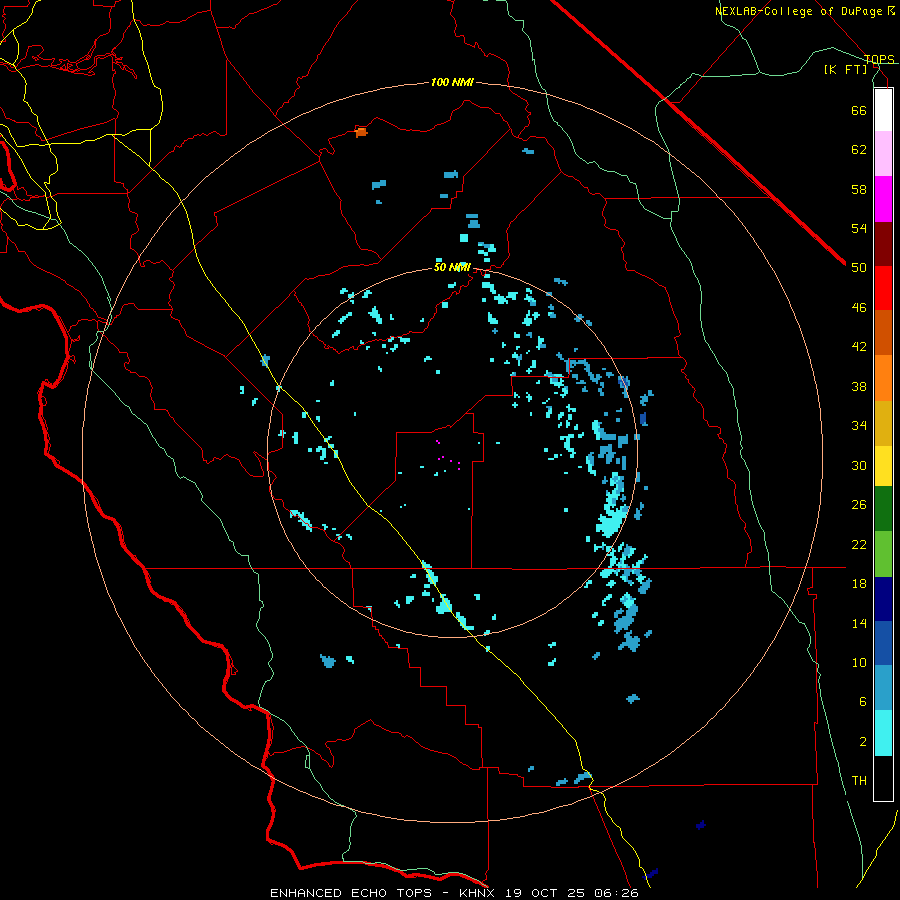Click the white swatch in the tops legend
The image size is (900, 900).
pos(883,110)
